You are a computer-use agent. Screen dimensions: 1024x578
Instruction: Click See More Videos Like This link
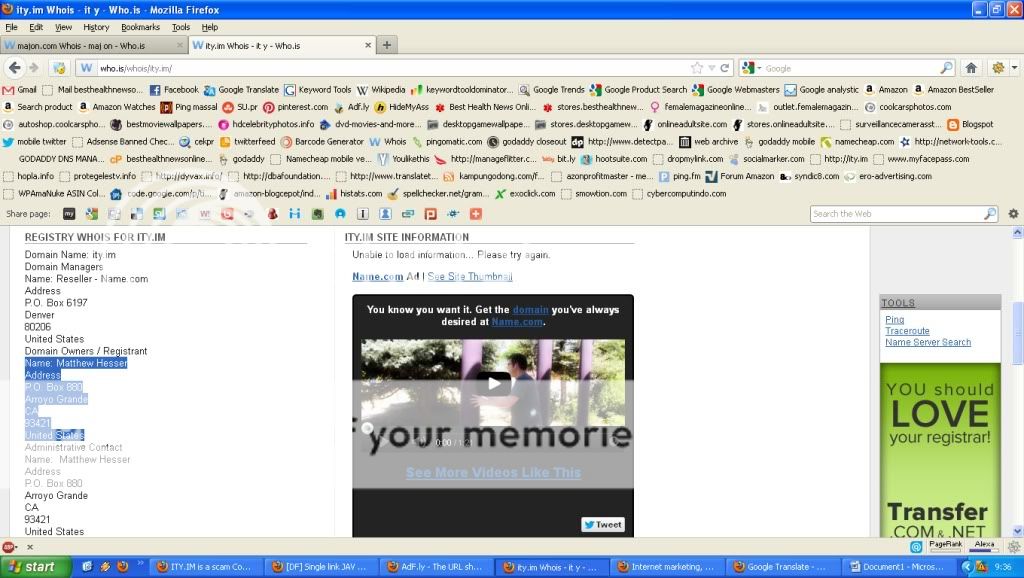tap(493, 472)
